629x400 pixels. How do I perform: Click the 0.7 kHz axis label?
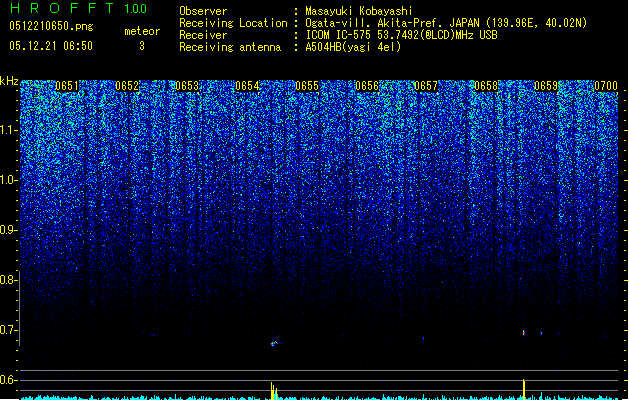[9, 330]
